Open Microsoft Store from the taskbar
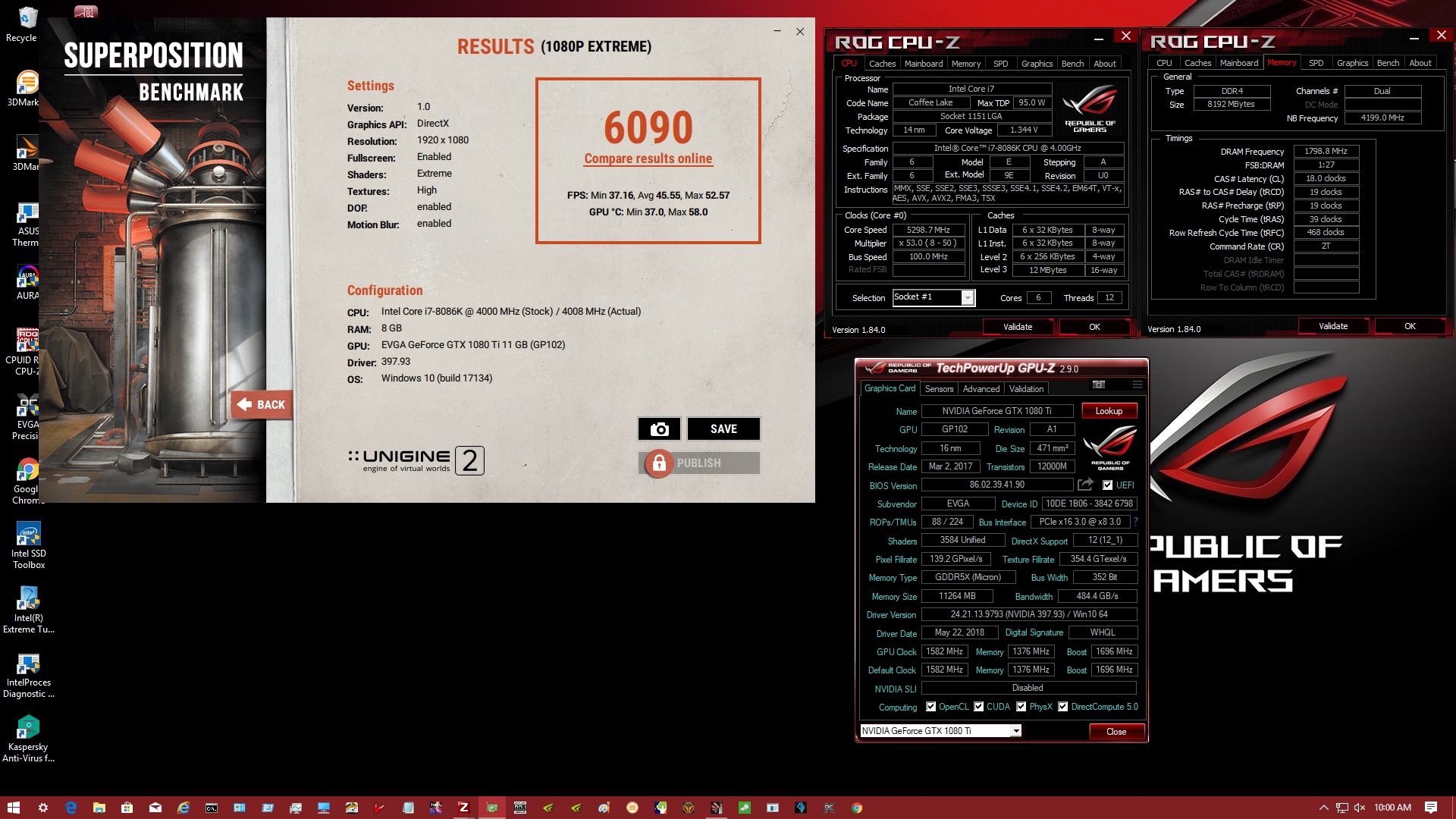The image size is (1456, 819). pos(127,808)
